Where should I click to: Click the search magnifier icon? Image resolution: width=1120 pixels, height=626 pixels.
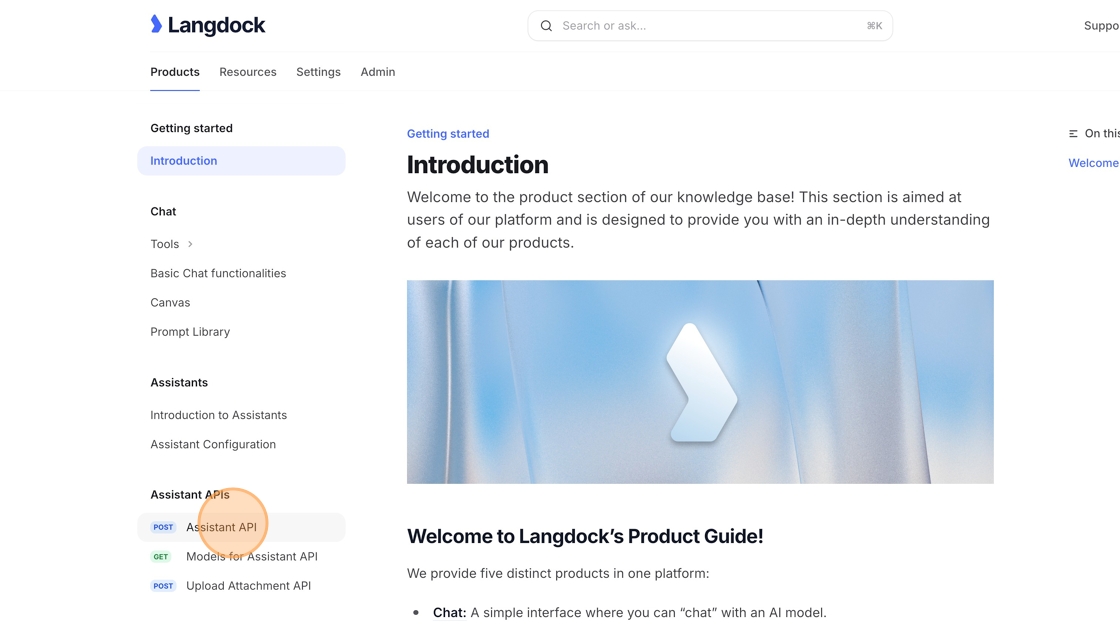[546, 26]
